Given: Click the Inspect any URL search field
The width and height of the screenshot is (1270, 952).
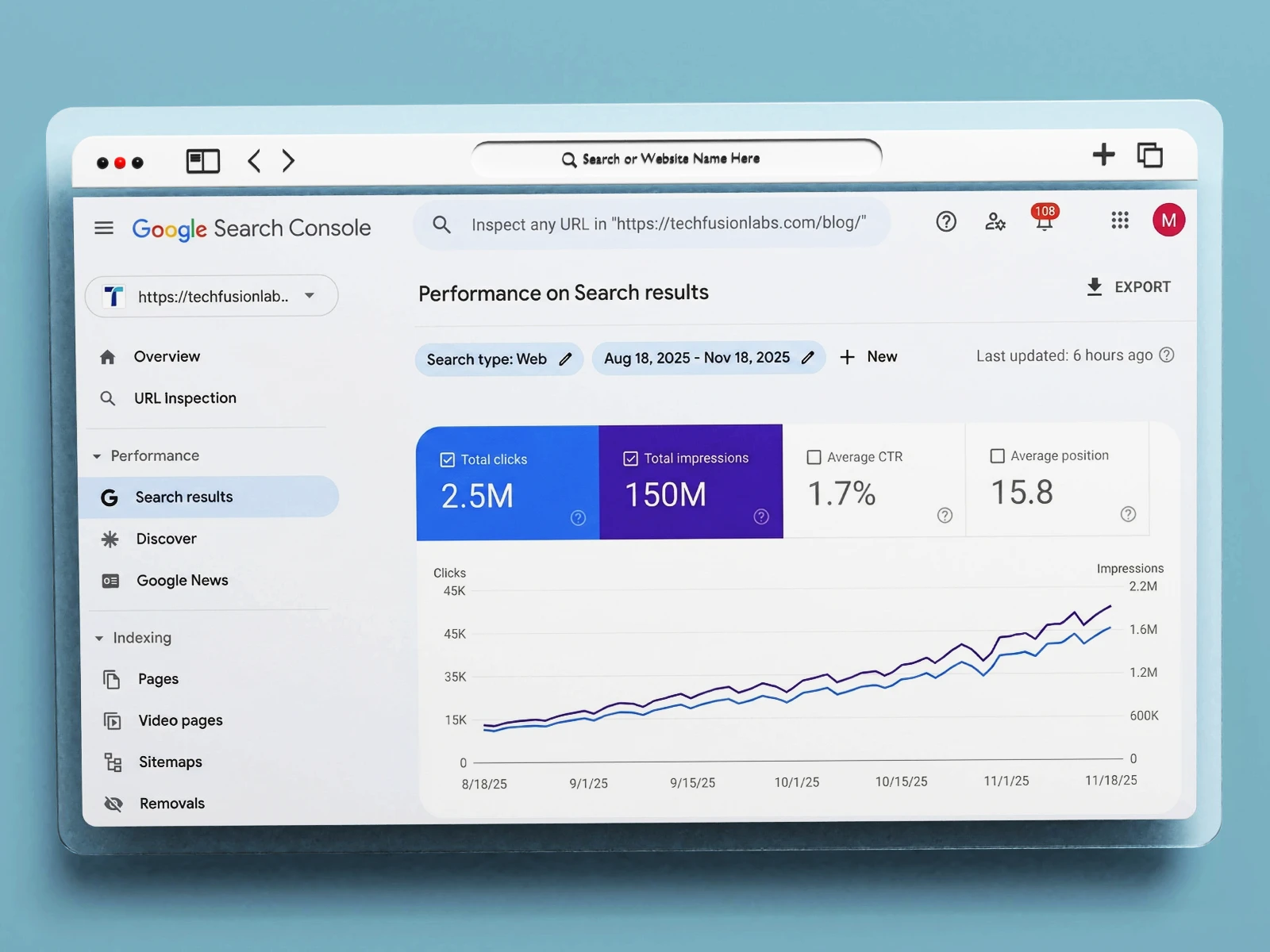Looking at the screenshot, I should (x=667, y=225).
